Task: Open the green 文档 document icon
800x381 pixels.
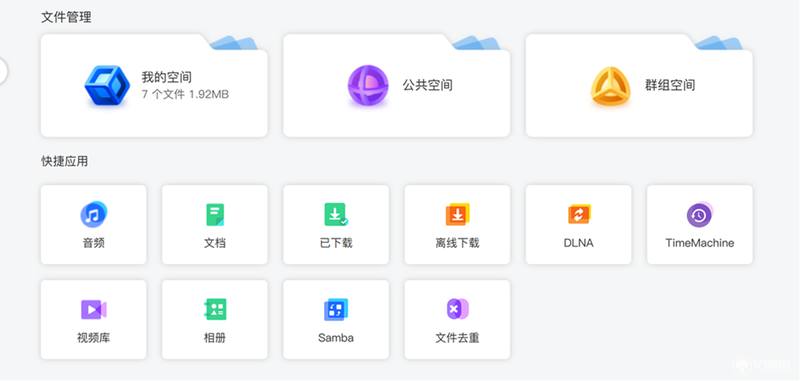Action: click(215, 215)
